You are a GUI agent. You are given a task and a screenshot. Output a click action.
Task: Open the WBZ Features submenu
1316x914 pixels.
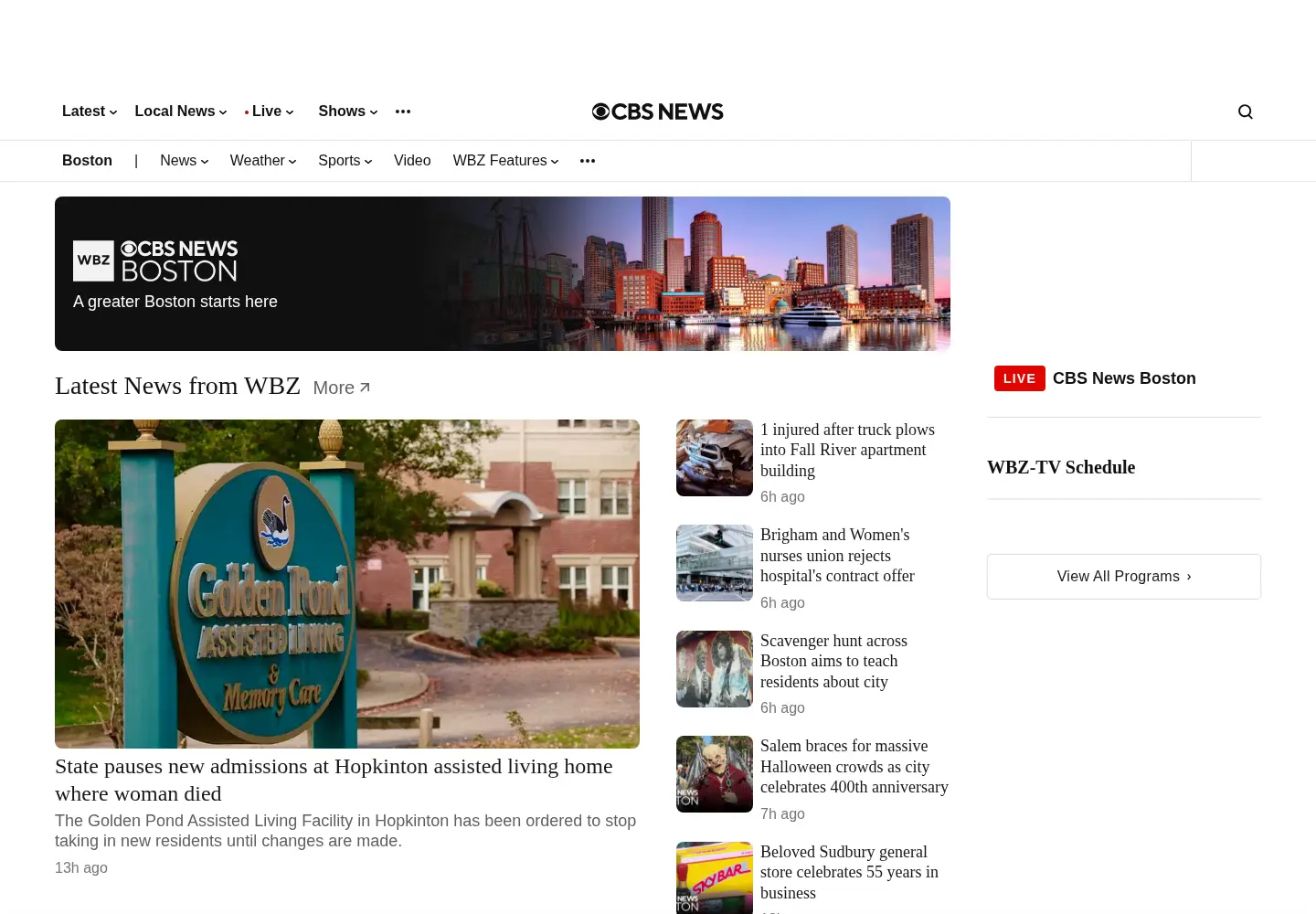pos(506,161)
